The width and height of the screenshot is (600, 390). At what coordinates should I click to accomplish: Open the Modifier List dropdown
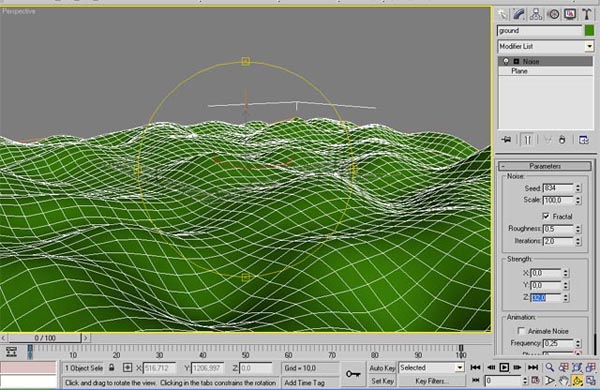[x=589, y=46]
